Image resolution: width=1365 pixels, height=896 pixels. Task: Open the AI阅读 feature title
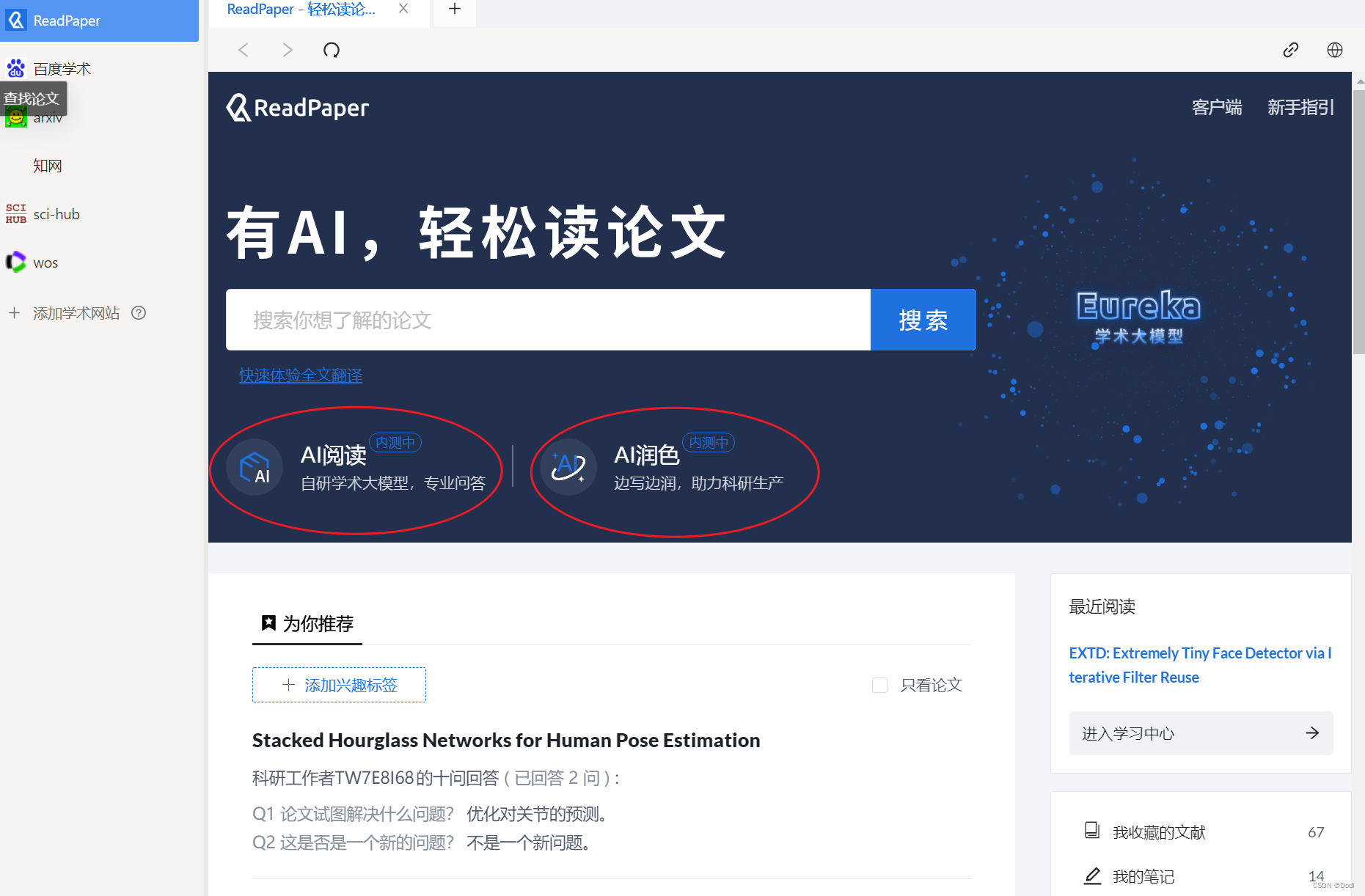point(333,455)
